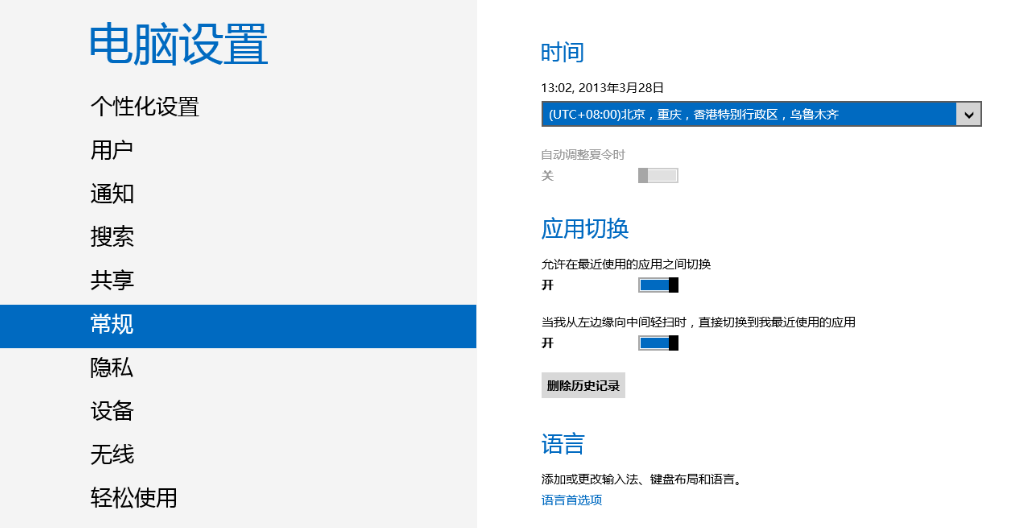Click the 13:02, 2013年3月28日 date text
The width and height of the screenshot is (1032, 528).
pos(602,88)
